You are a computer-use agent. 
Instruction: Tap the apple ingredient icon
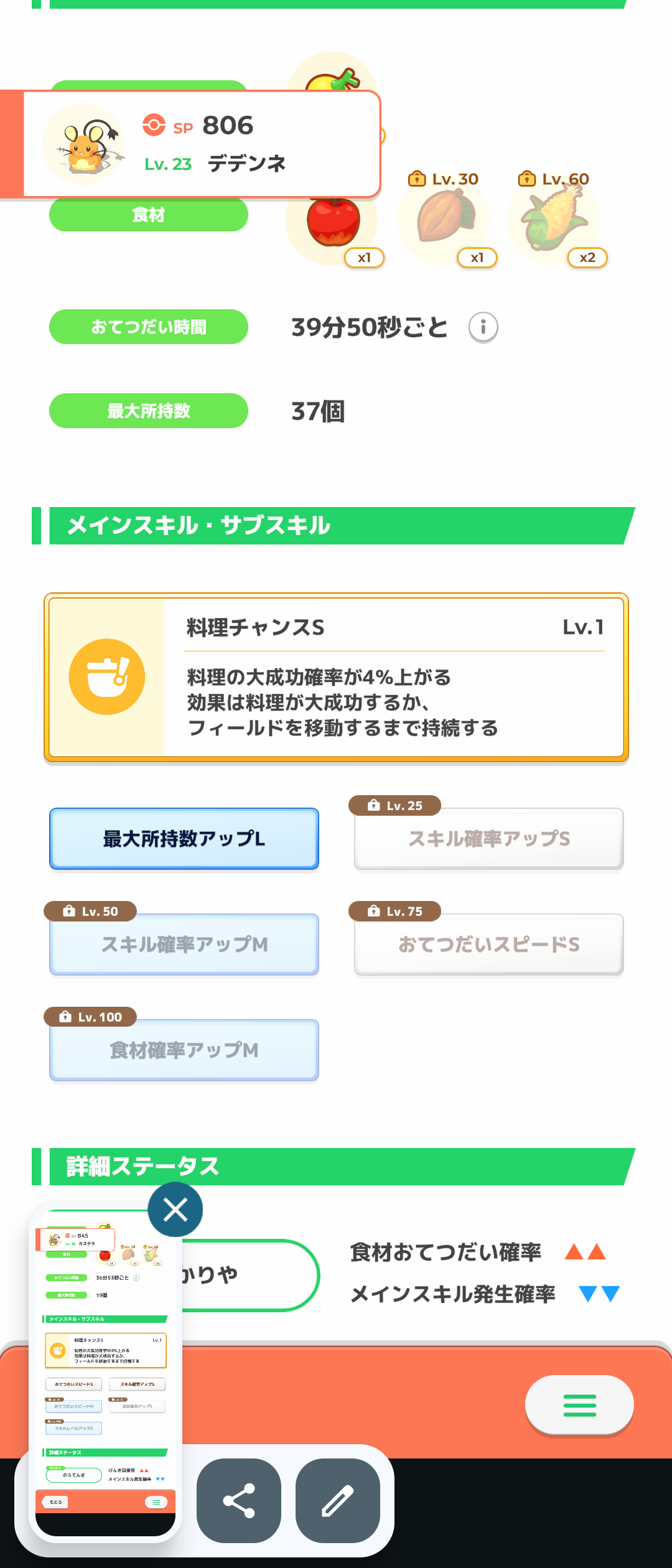[x=334, y=222]
